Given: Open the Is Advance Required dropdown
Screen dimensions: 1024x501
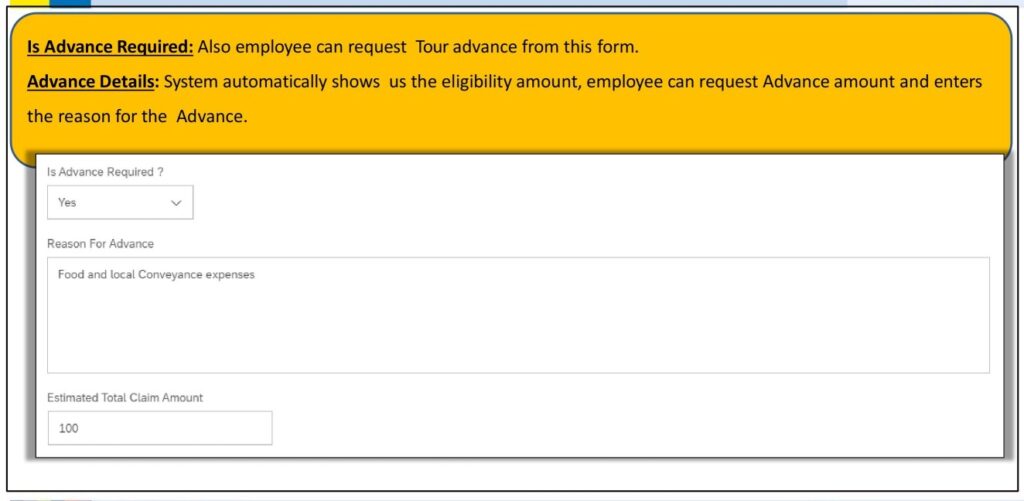Looking at the screenshot, I should click(x=120, y=202).
